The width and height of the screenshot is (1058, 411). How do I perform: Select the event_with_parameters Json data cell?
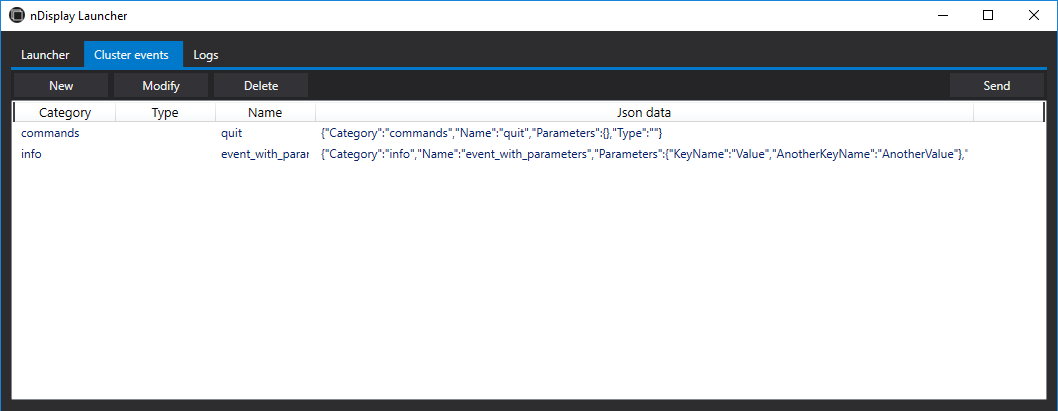(644, 155)
